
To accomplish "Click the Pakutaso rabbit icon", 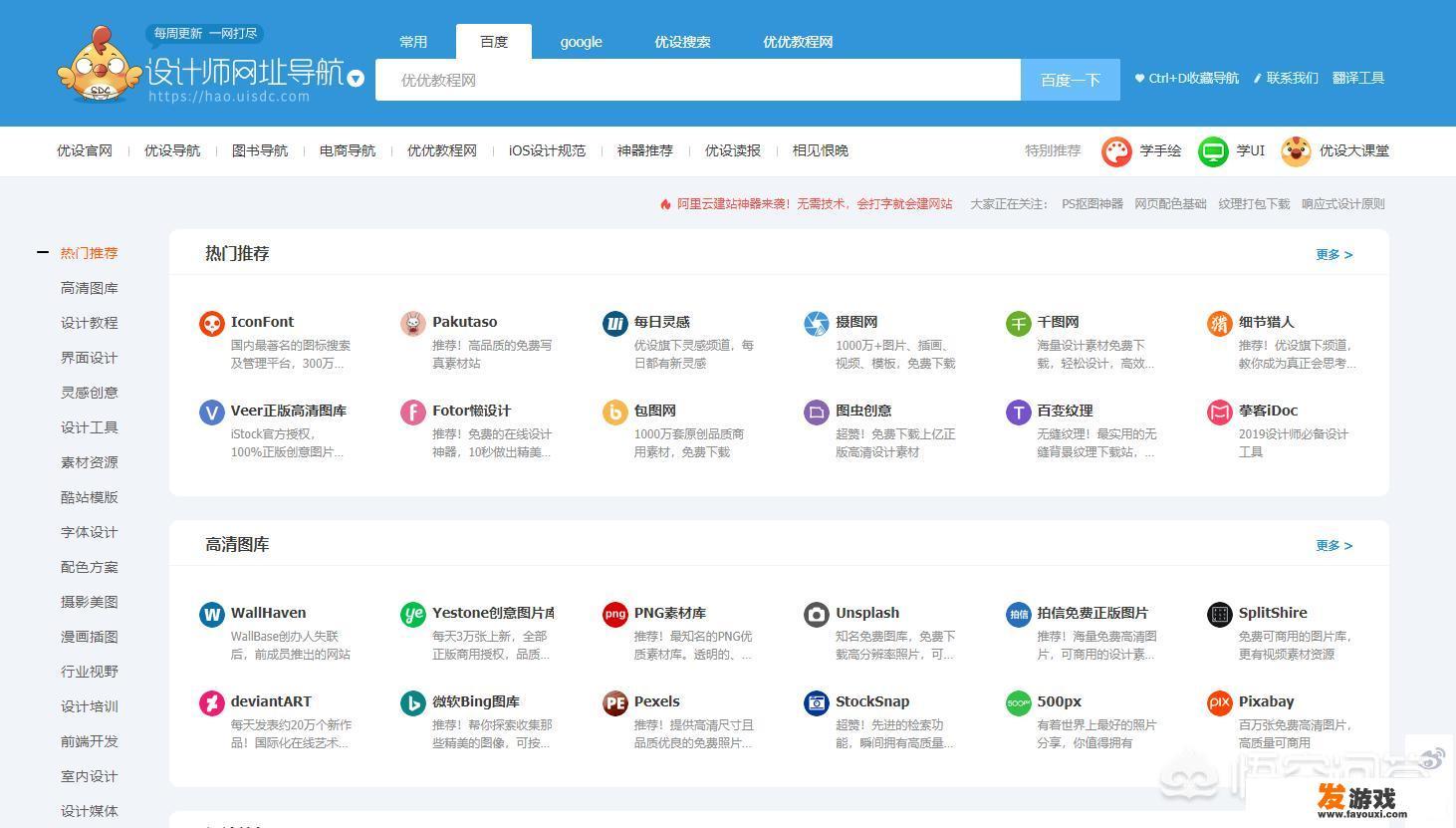I will click(413, 324).
